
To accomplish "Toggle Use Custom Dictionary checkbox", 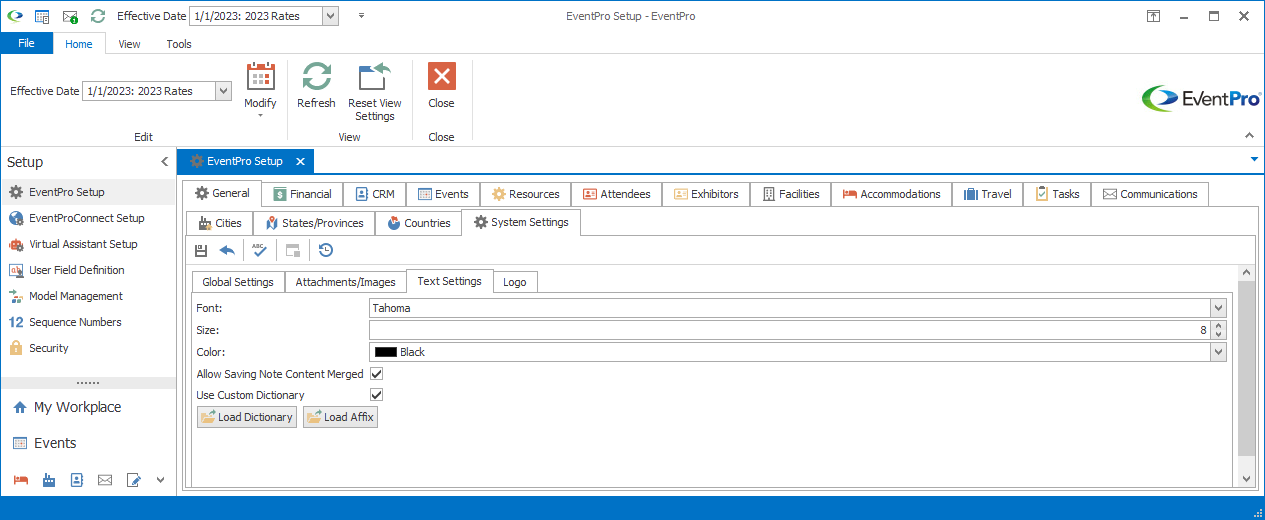I will click(x=377, y=395).
